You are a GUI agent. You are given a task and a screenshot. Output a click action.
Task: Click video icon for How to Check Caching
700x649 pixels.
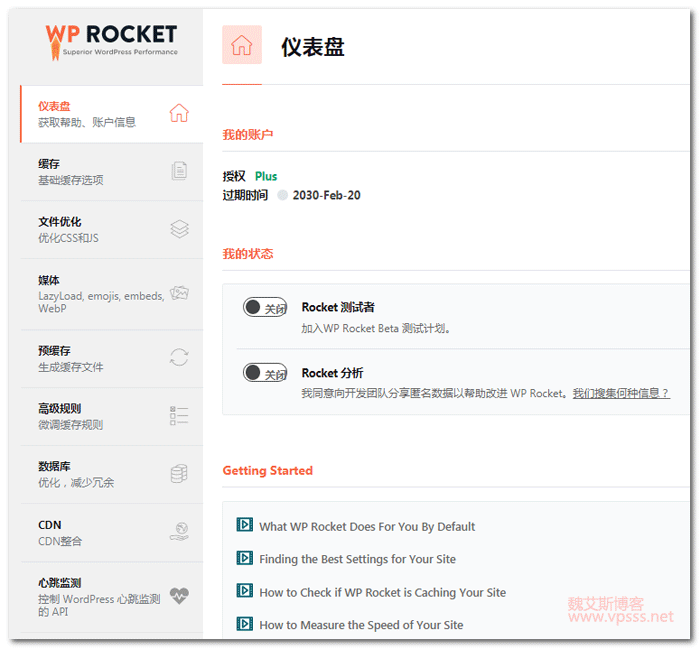point(245,590)
